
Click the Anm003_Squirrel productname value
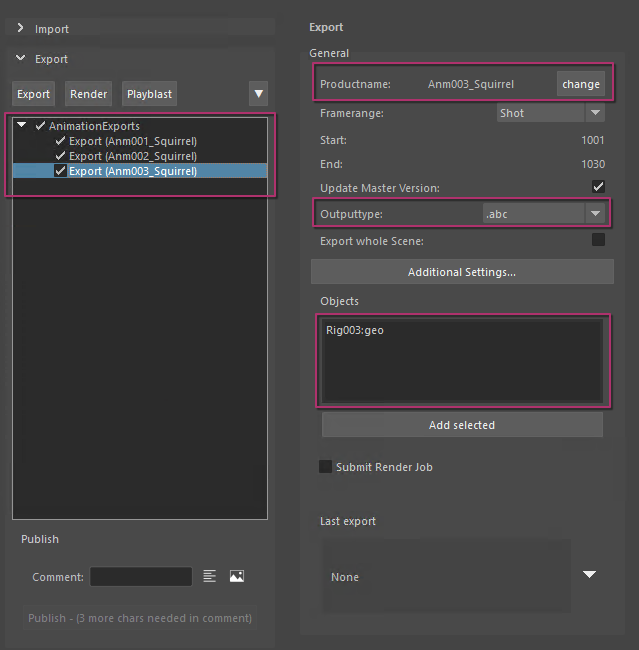tap(471, 84)
